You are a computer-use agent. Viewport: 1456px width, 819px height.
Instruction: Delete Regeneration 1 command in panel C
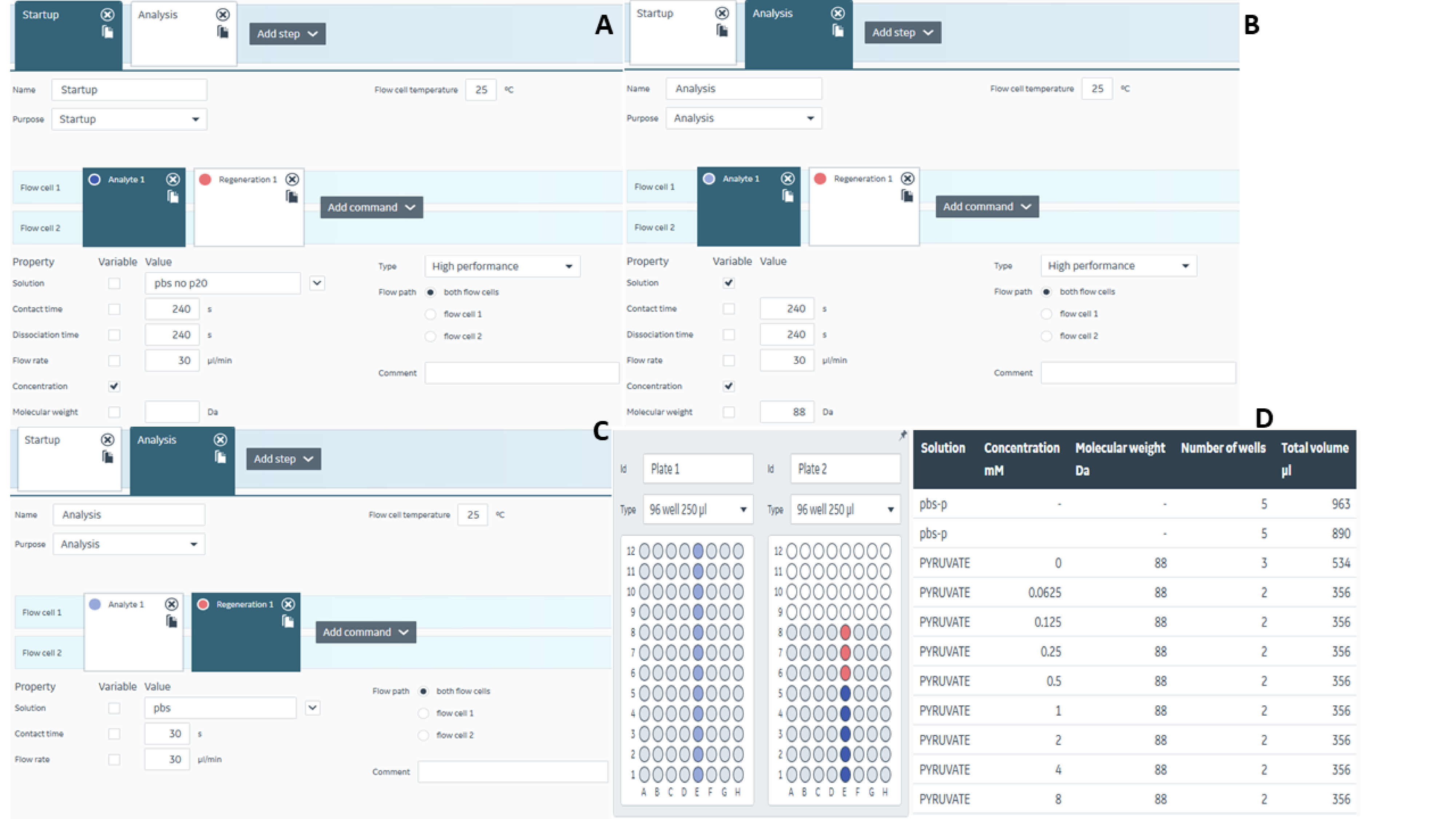pos(288,604)
